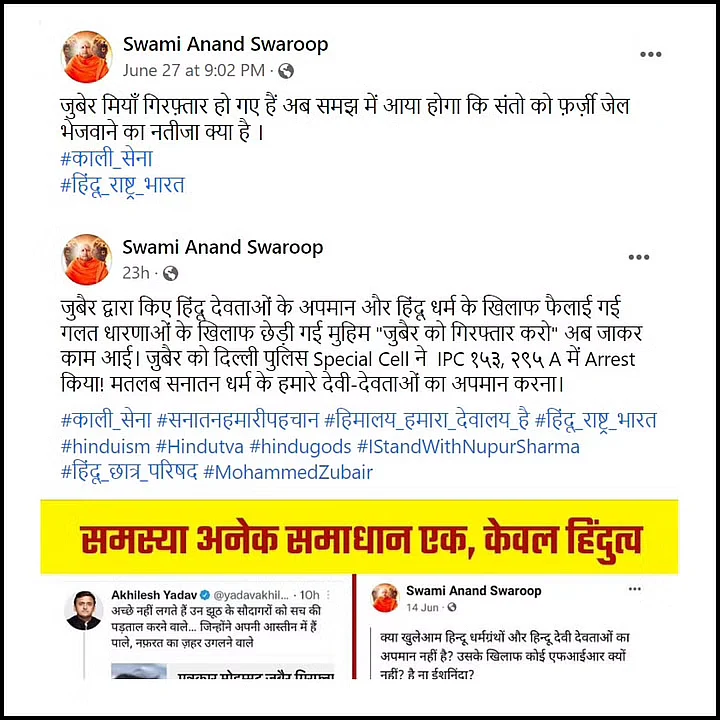Open the #हिंदू_राष्ट्र_भारत hashtag in first post
This screenshot has width=720, height=720.
click(x=123, y=185)
